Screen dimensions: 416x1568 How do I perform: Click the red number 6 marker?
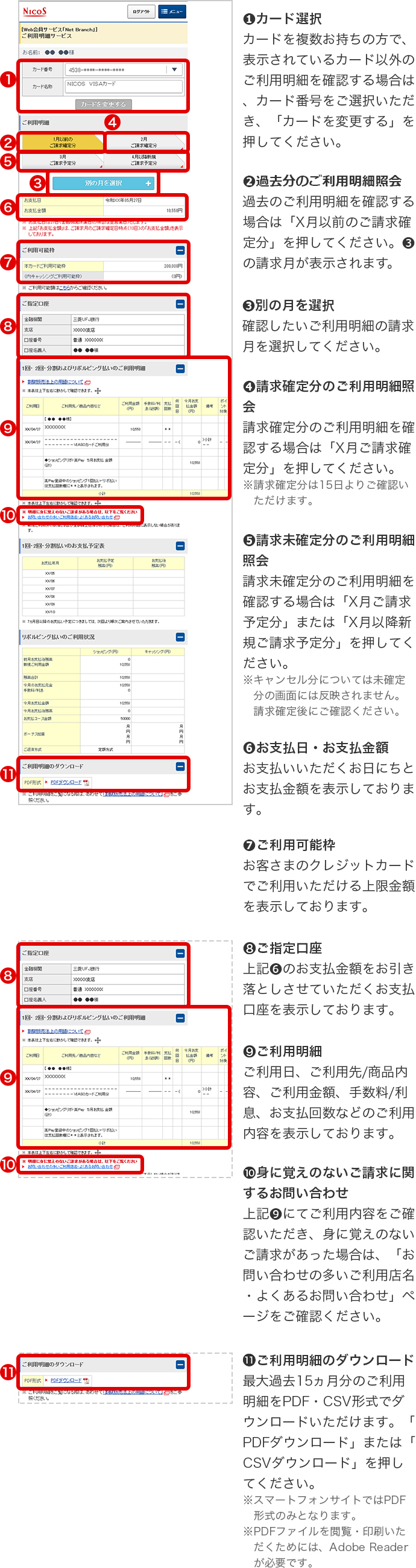coord(8,207)
